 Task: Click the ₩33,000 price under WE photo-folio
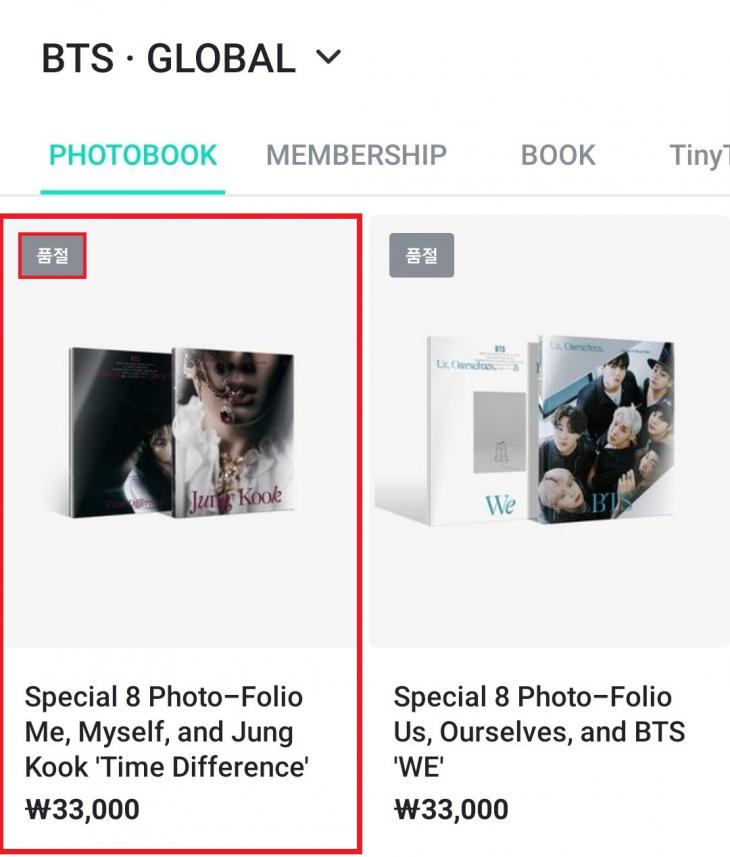click(x=451, y=809)
